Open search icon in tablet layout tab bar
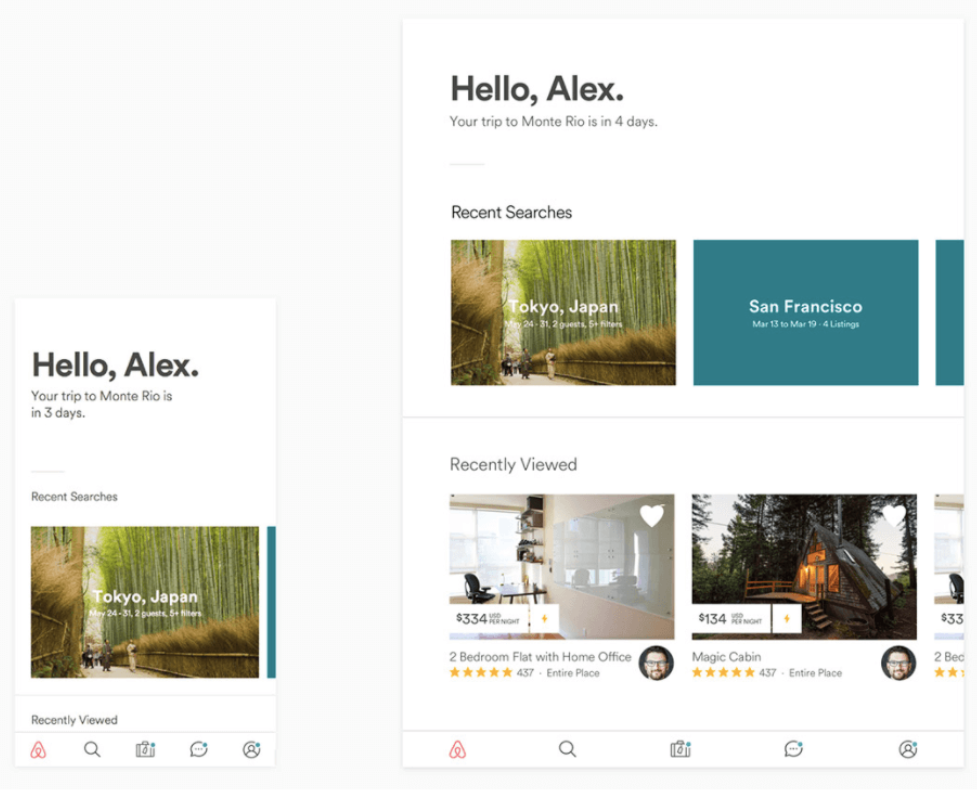Image resolution: width=977 pixels, height=791 pixels. 567,749
